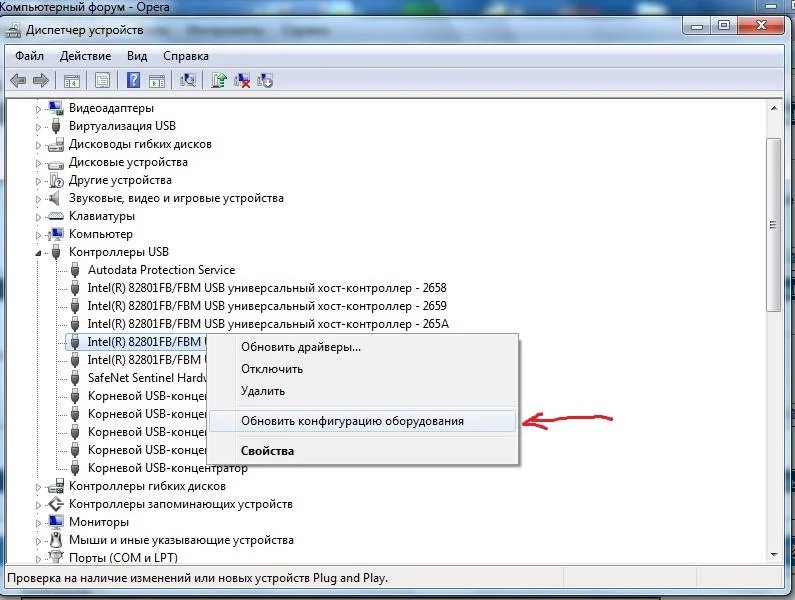Image resolution: width=795 pixels, height=600 pixels.
Task: Click Uninstall device icon with red X
Action: (x=242, y=80)
